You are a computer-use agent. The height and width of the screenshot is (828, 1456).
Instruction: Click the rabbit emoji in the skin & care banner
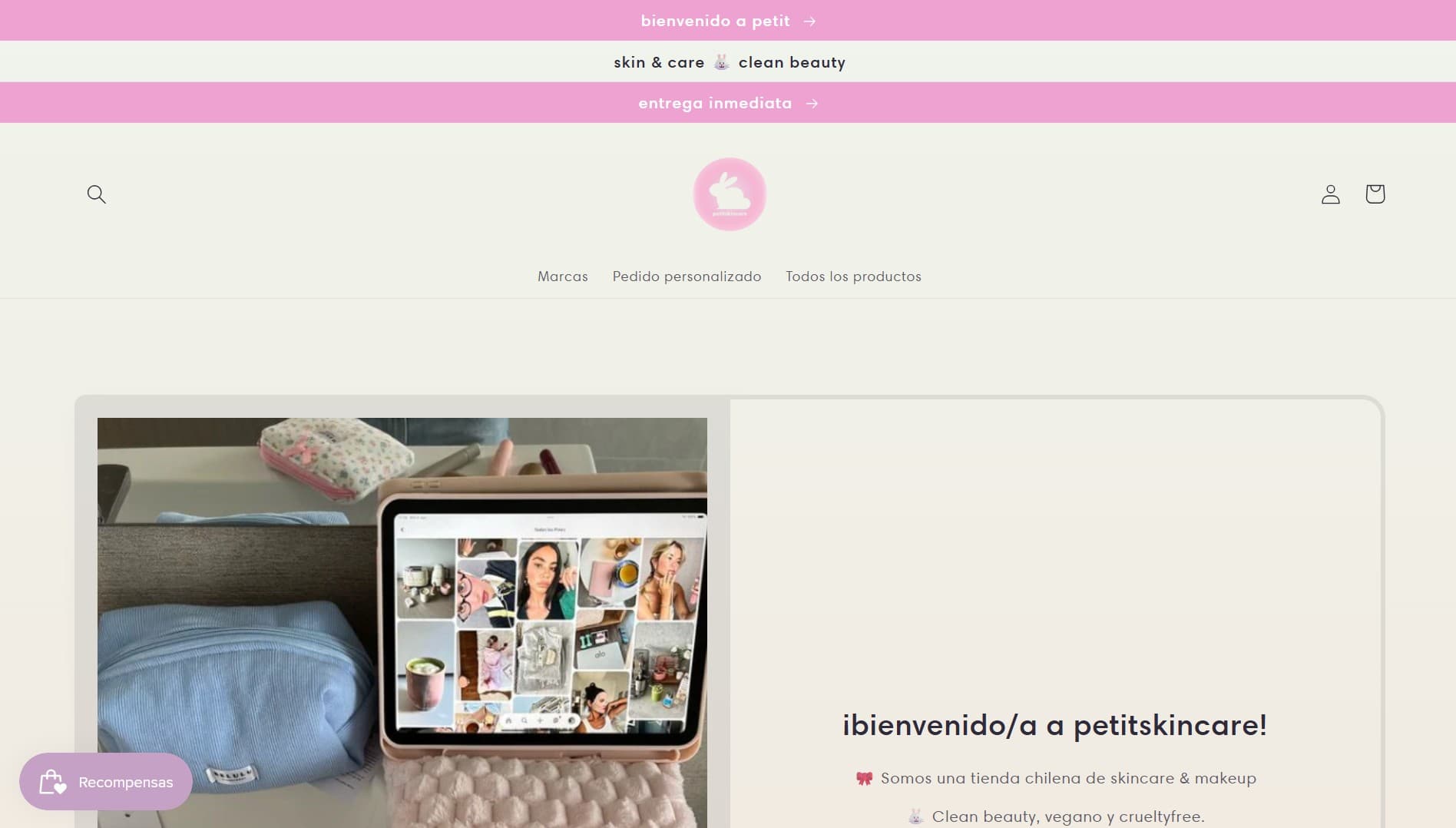click(720, 61)
